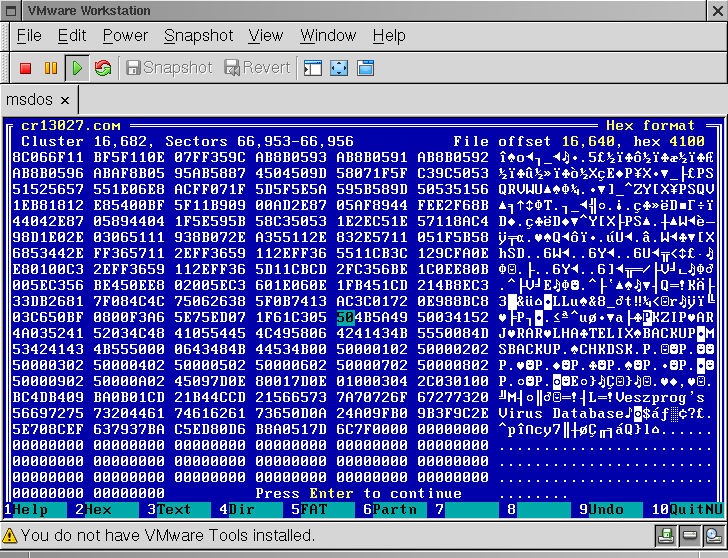728x558 pixels.
Task: Click hex value 4A035241
Action: (48, 334)
